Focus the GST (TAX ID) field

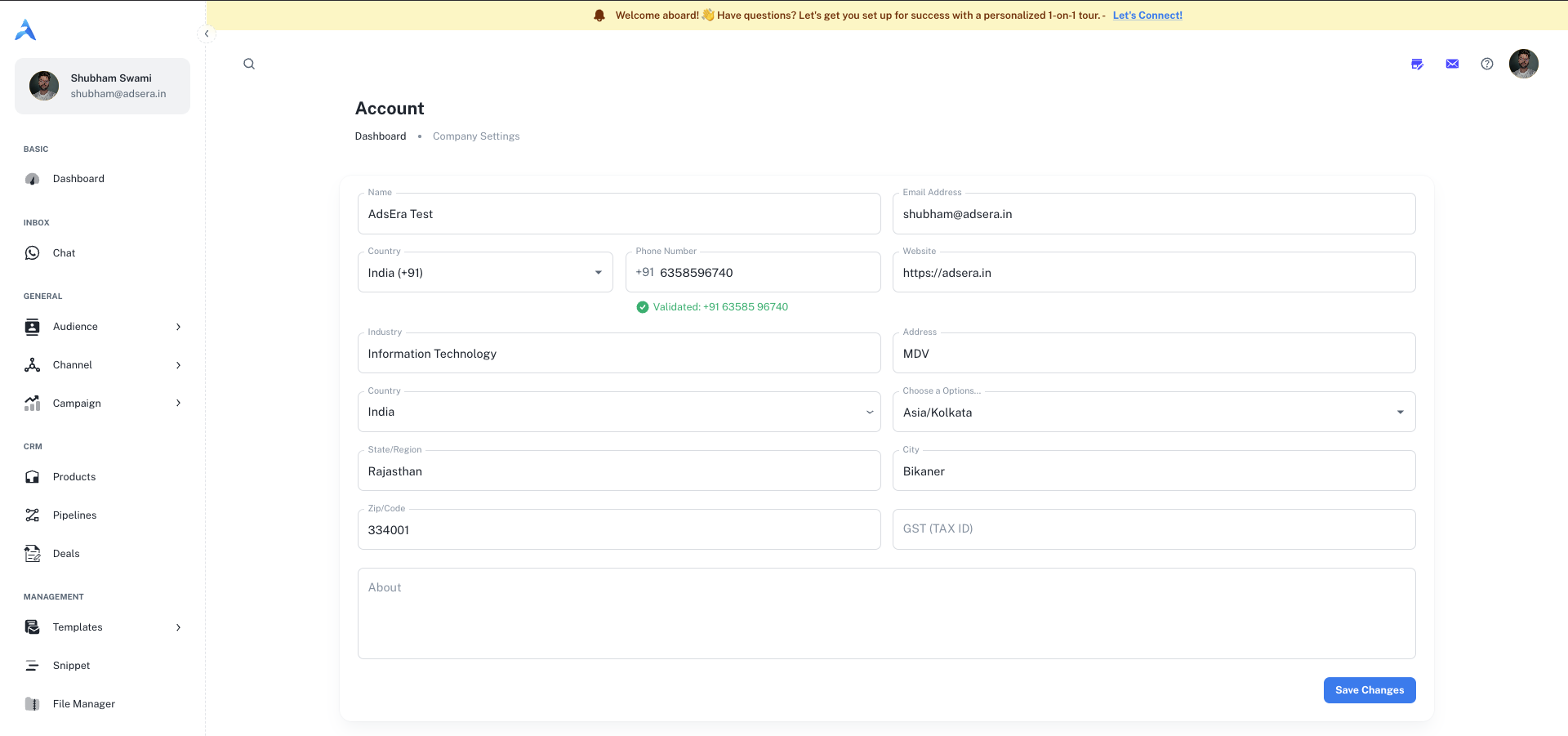tap(1153, 529)
